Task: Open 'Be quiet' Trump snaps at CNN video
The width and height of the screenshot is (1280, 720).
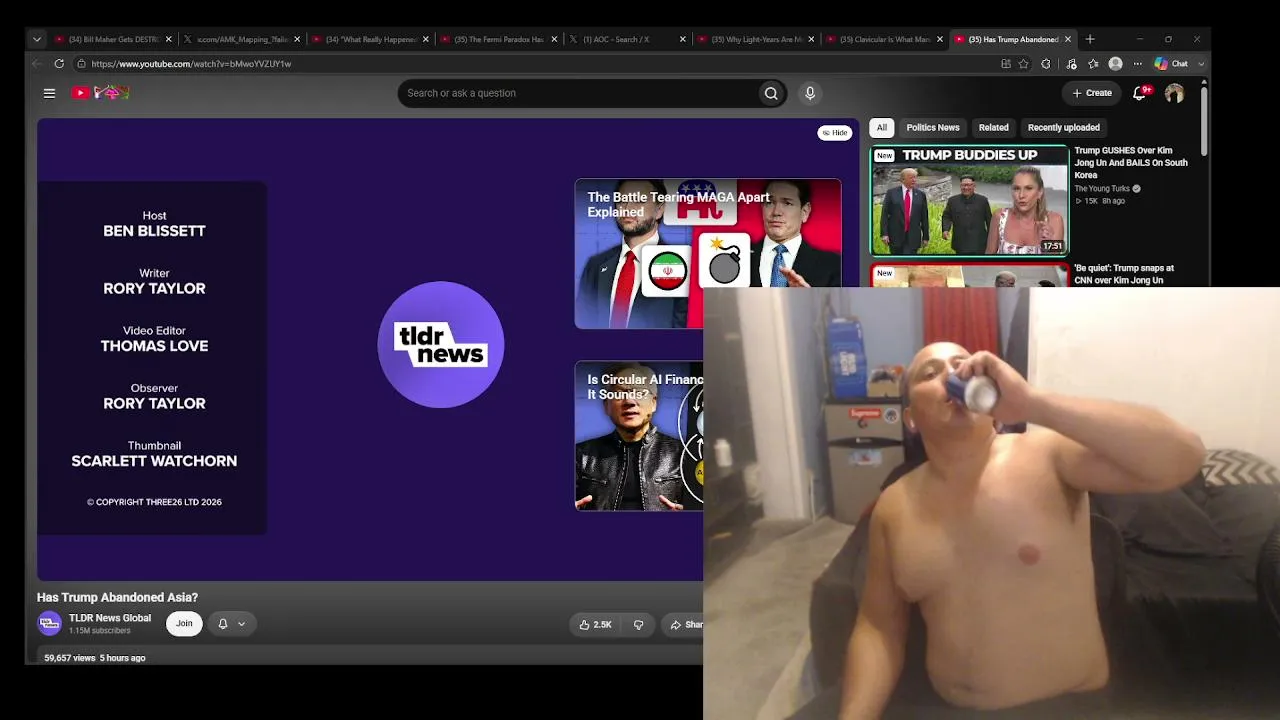Action: tap(1124, 274)
